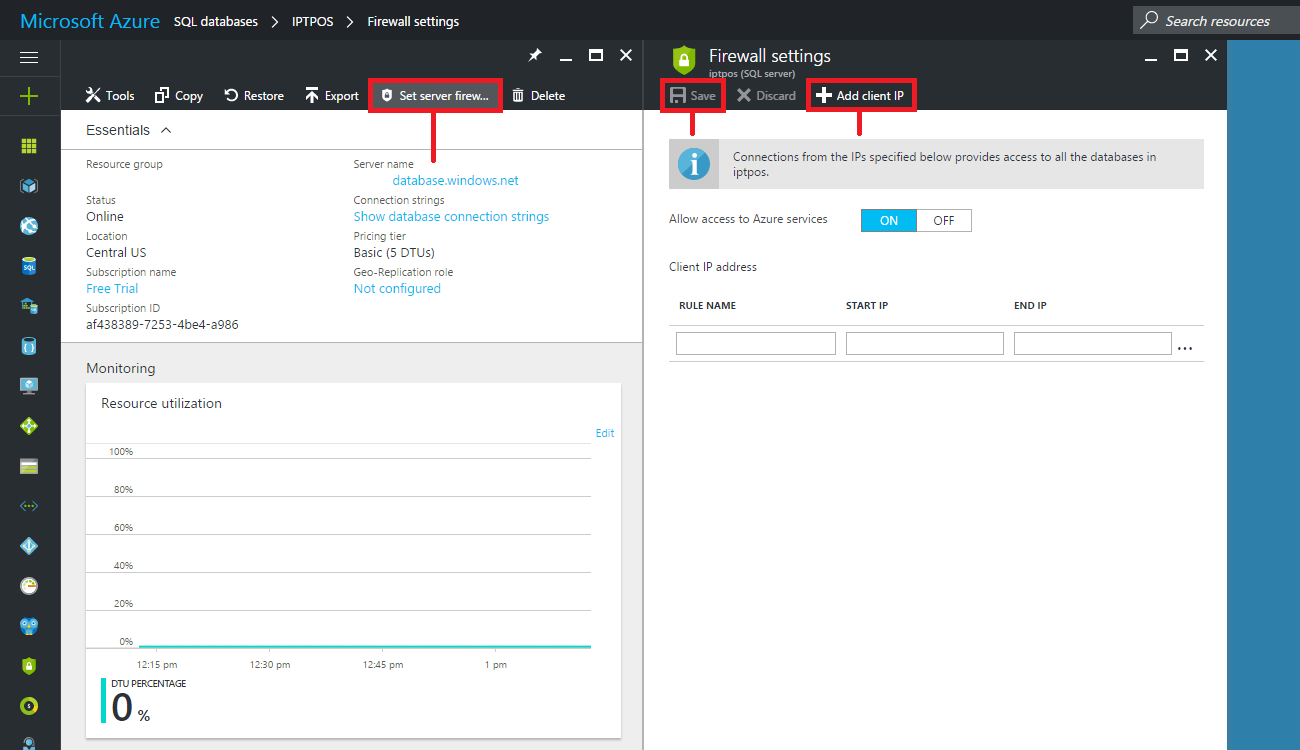The width and height of the screenshot is (1300, 750).
Task: Open the blue cylinder database icon in sidebar
Action: click(29, 346)
